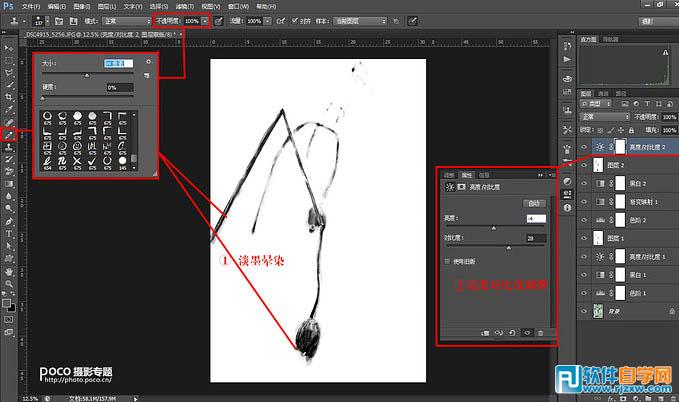Select the Eyedropper tool
Screen dimensions: 679x402
(x=9, y=110)
